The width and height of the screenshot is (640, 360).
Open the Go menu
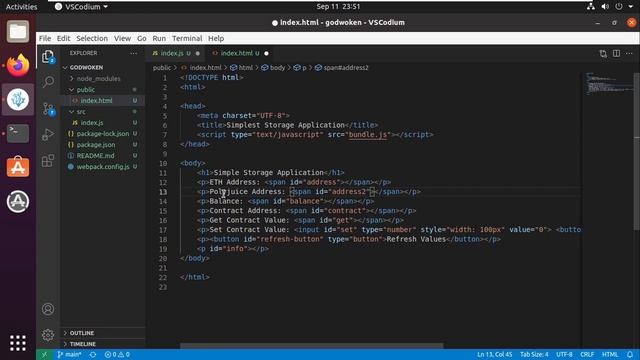142,38
